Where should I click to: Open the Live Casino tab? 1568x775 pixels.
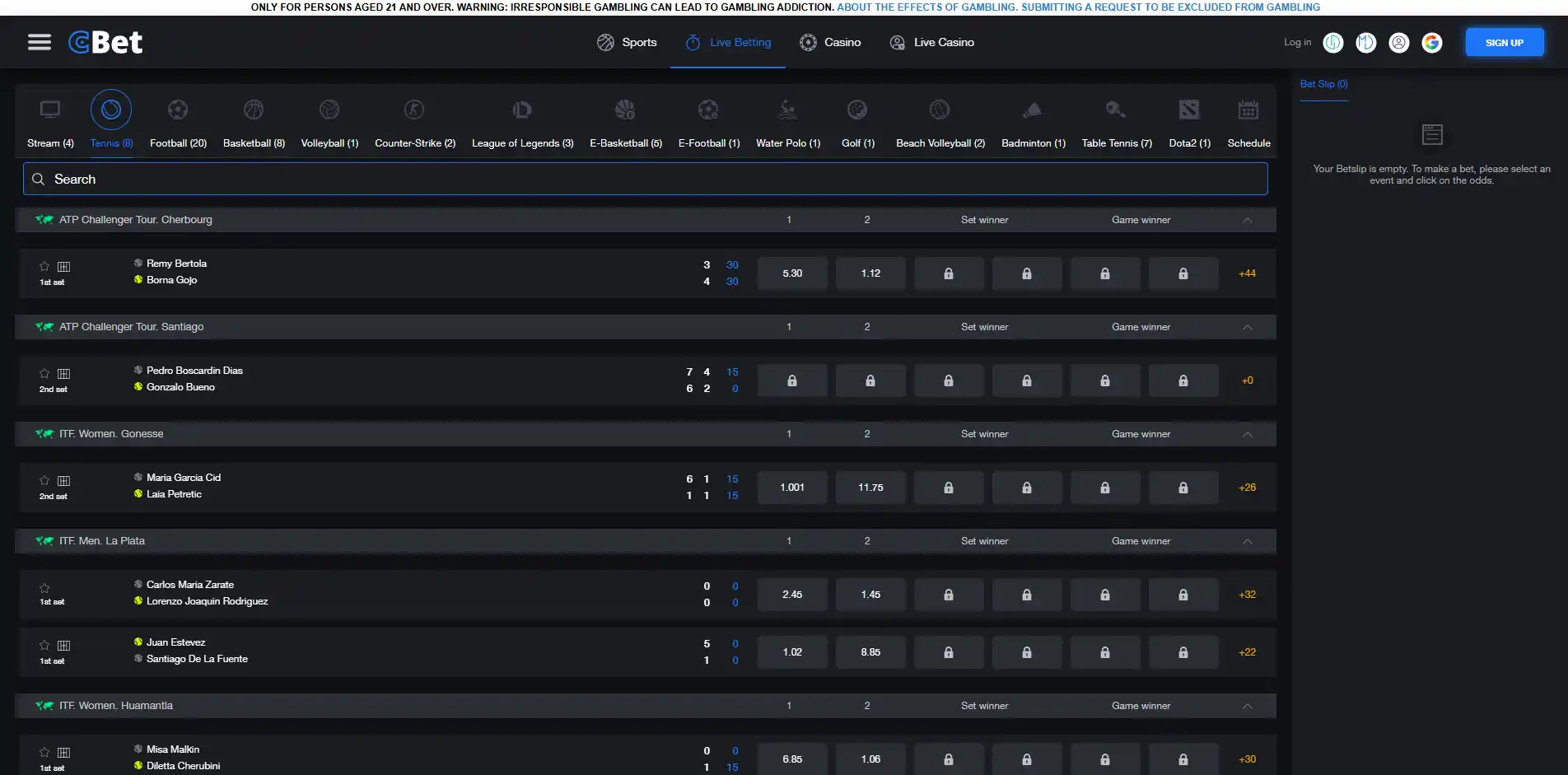(931, 42)
